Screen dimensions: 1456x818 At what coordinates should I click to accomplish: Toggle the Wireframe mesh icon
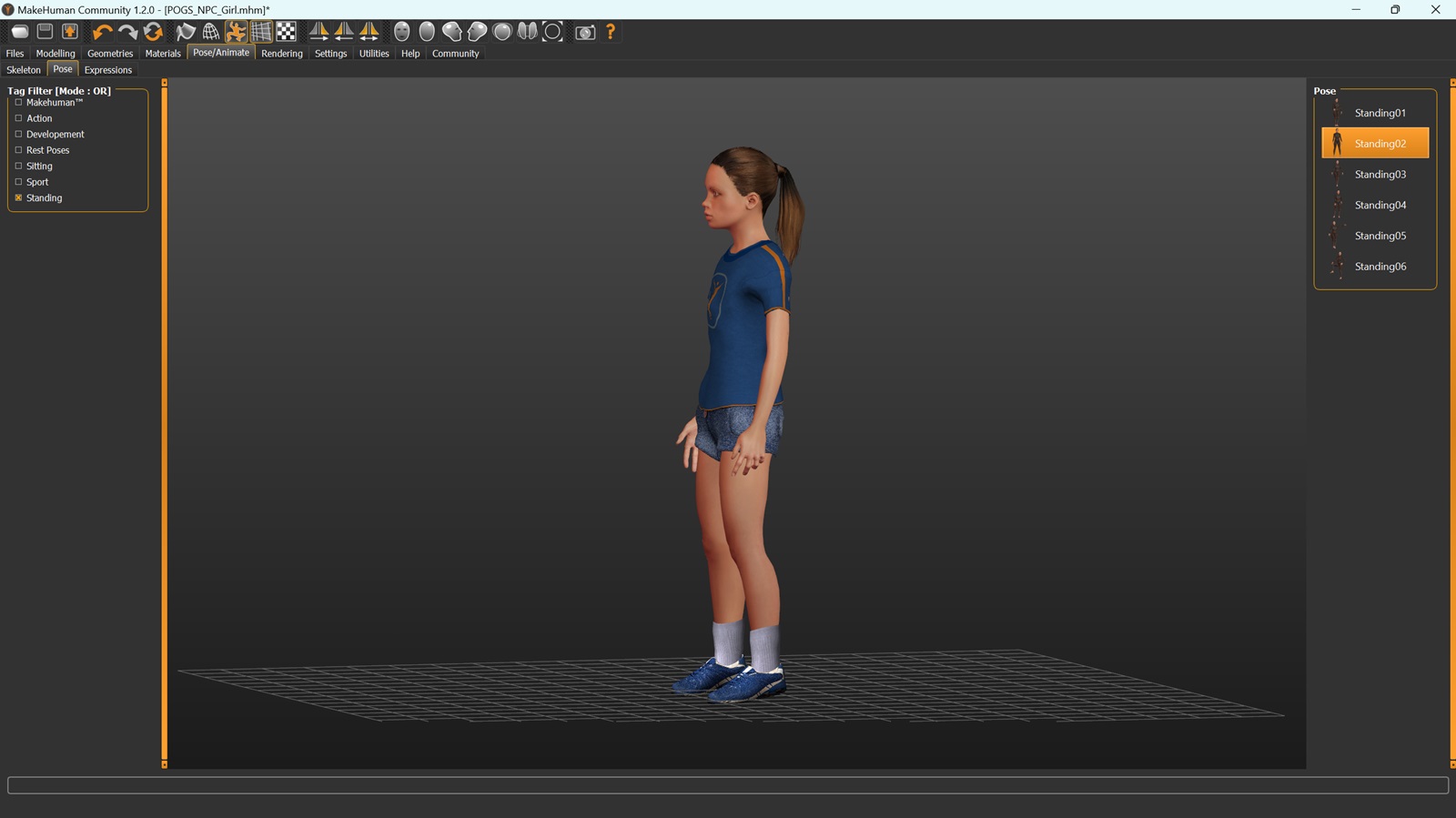coord(211,32)
